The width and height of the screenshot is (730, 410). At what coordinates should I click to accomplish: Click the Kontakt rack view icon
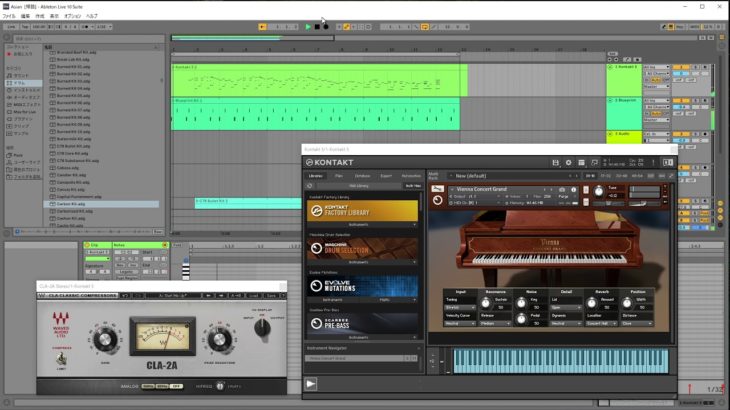(581, 162)
